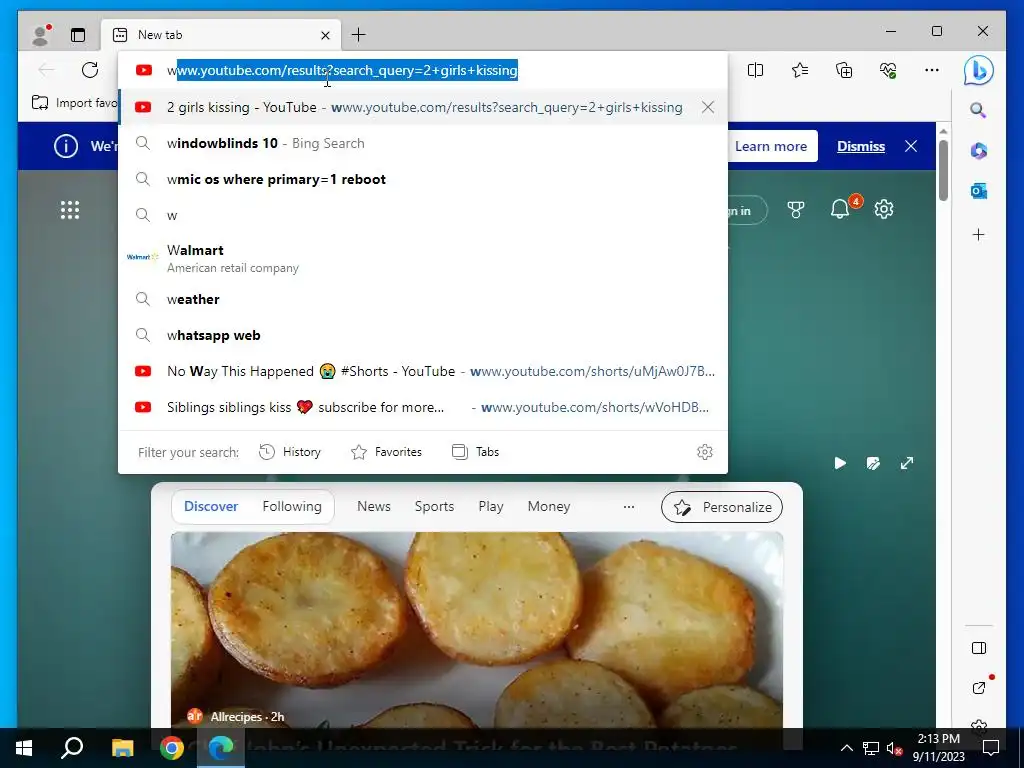
Task: Toggle split screen icon in toolbar
Action: pos(756,70)
